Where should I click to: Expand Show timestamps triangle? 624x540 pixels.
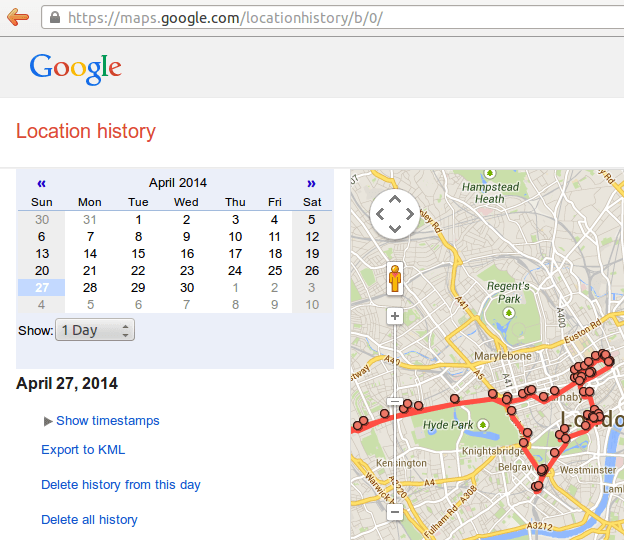[x=48, y=421]
